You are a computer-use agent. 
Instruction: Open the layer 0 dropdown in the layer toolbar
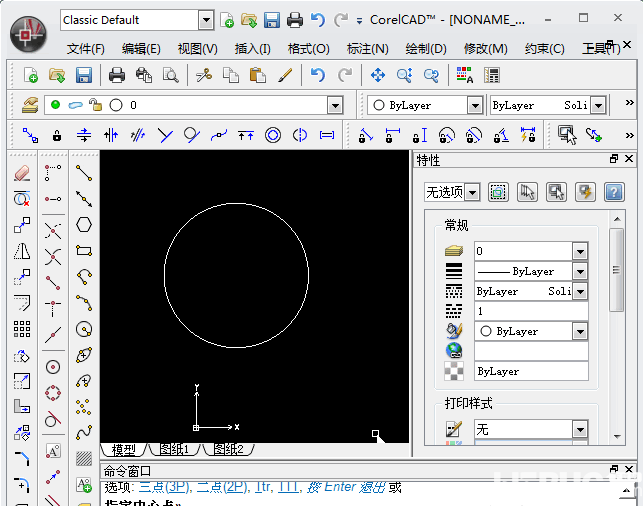(335, 106)
